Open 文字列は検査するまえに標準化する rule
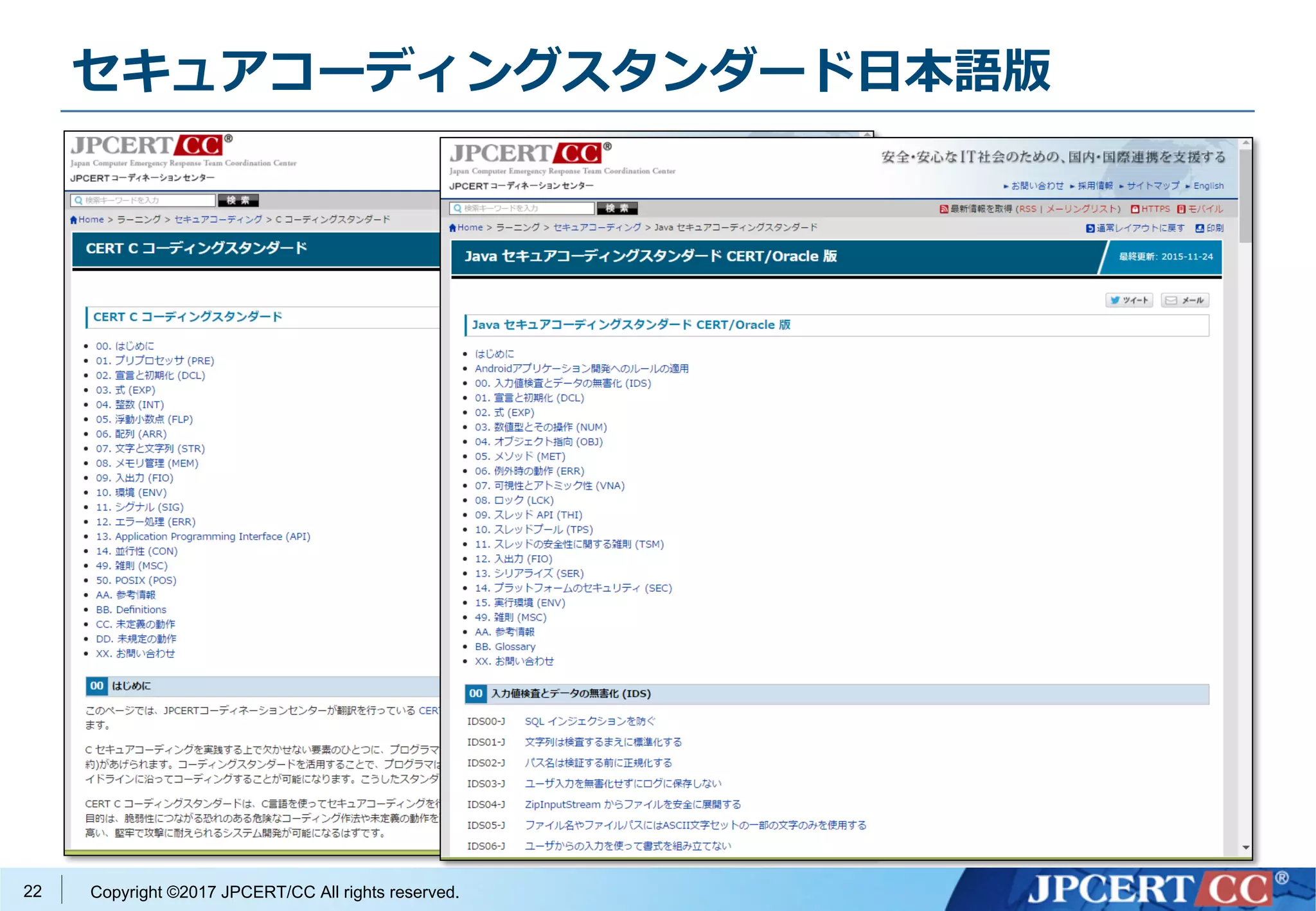 pos(603,742)
